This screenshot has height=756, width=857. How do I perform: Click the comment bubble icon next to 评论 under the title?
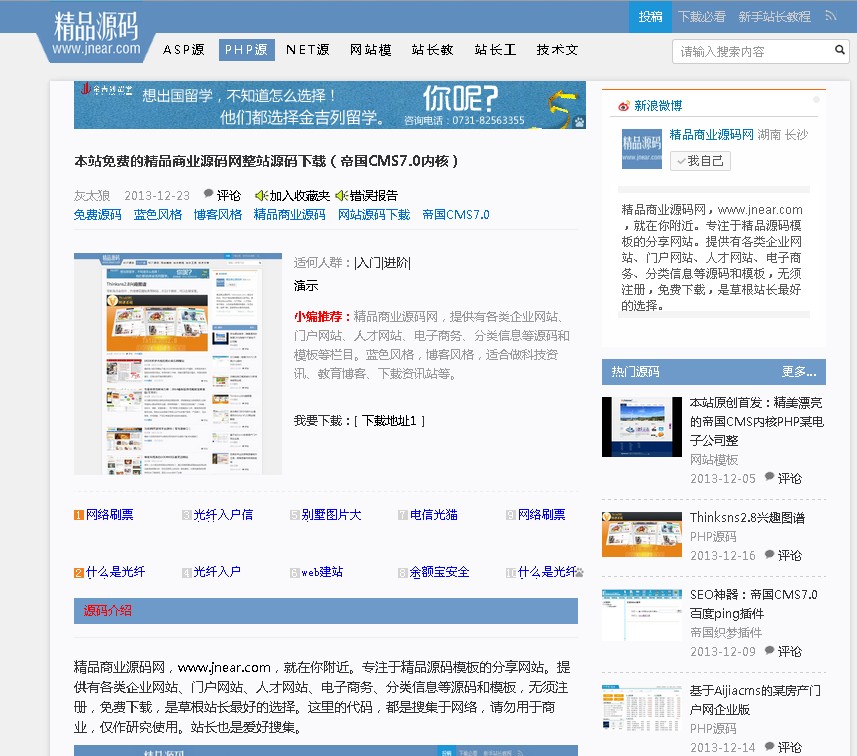(208, 194)
